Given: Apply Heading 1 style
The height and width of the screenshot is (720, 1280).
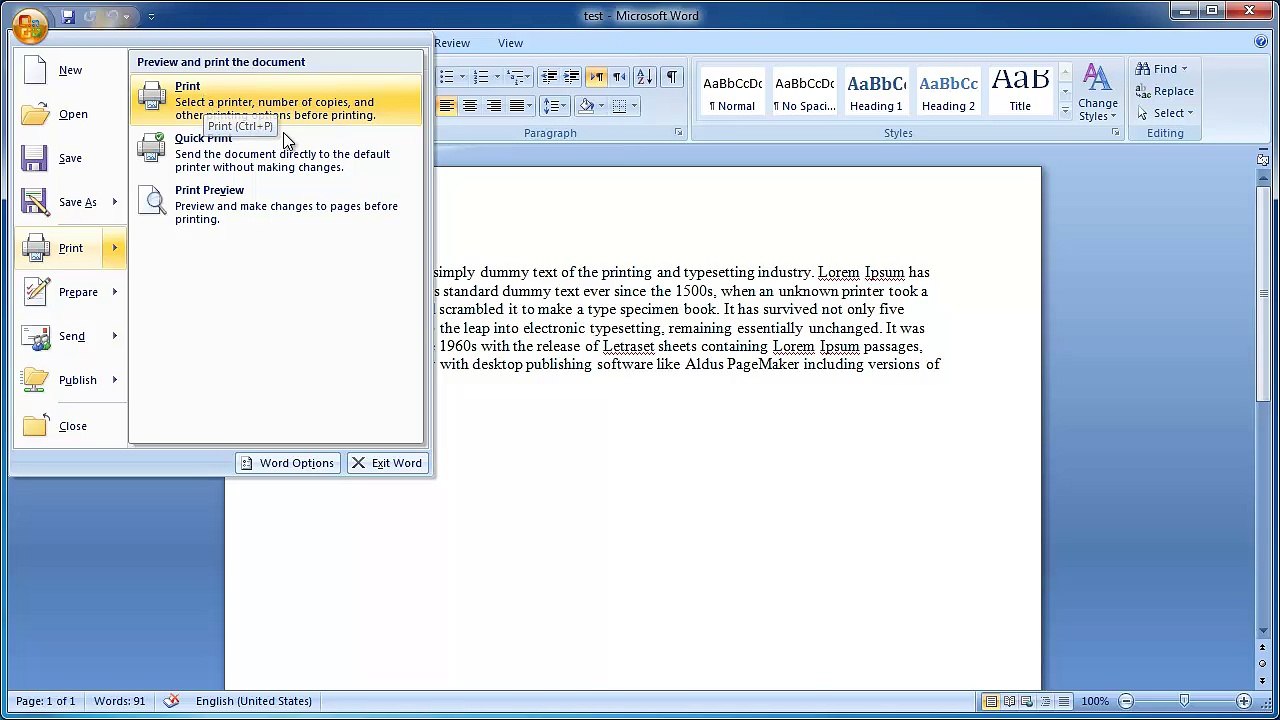Looking at the screenshot, I should (x=877, y=91).
